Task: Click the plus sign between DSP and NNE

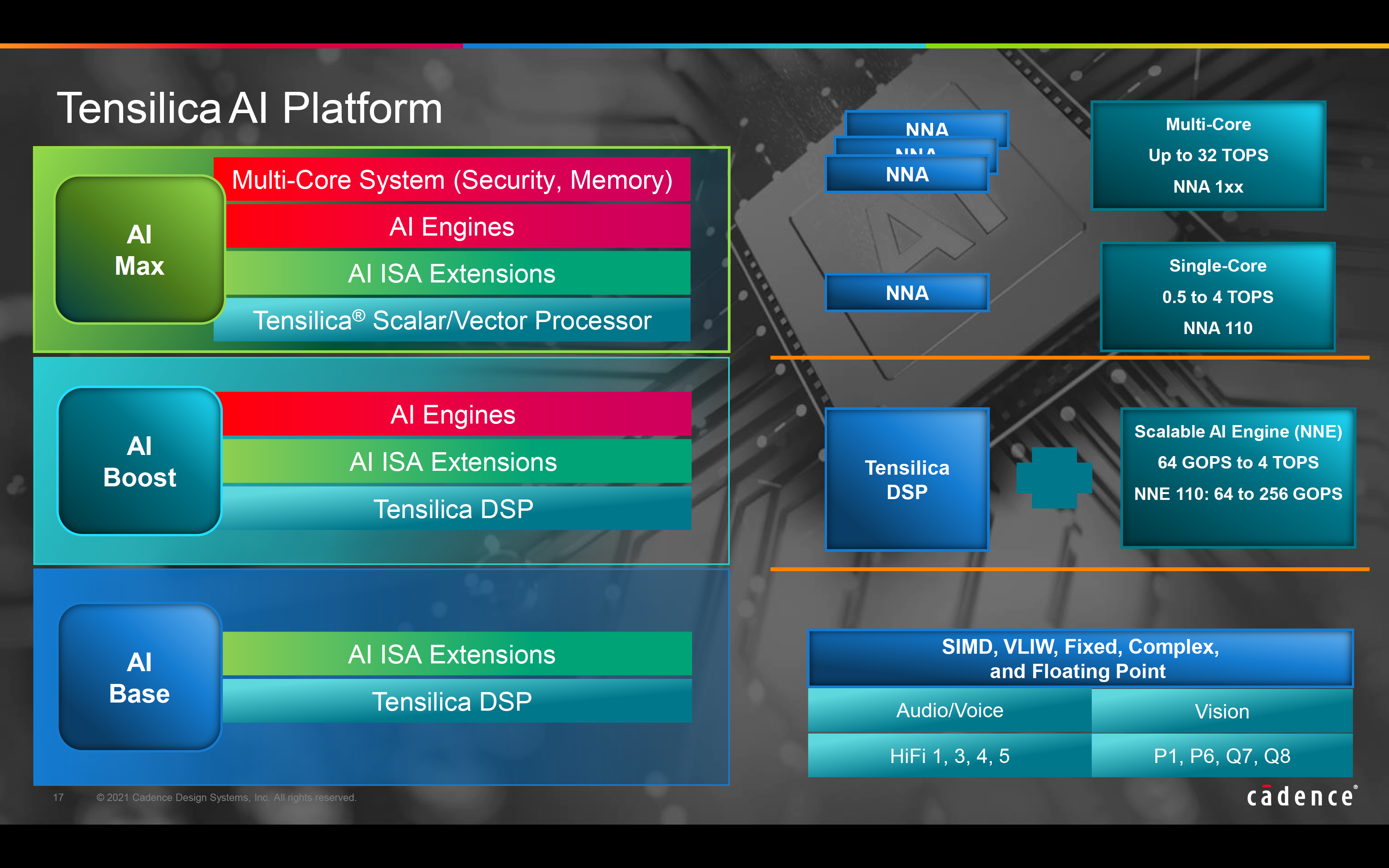Action: [x=1054, y=478]
